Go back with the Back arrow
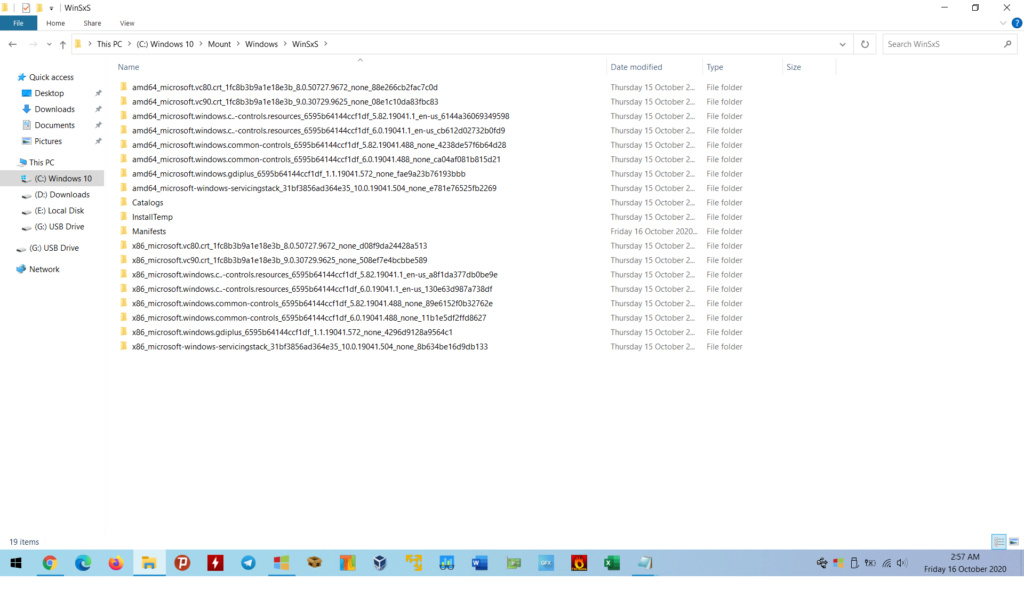1024x589 pixels. [12, 44]
